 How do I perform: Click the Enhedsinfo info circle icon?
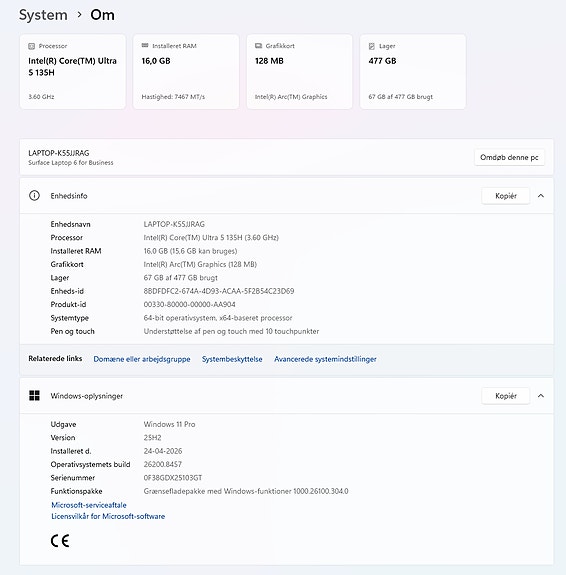click(34, 195)
